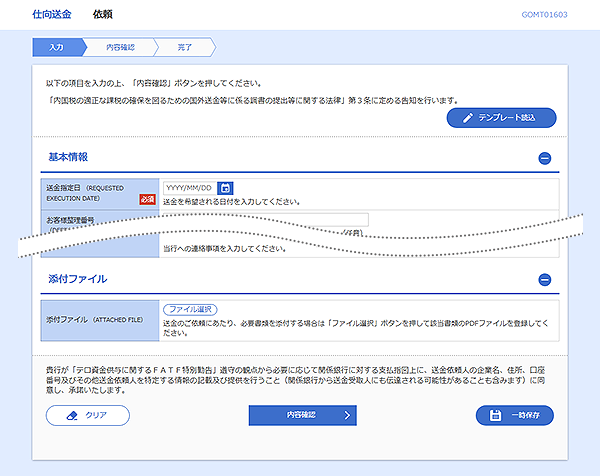Click the 内容確認 submit button
This screenshot has height=476, width=600.
[x=302, y=415]
